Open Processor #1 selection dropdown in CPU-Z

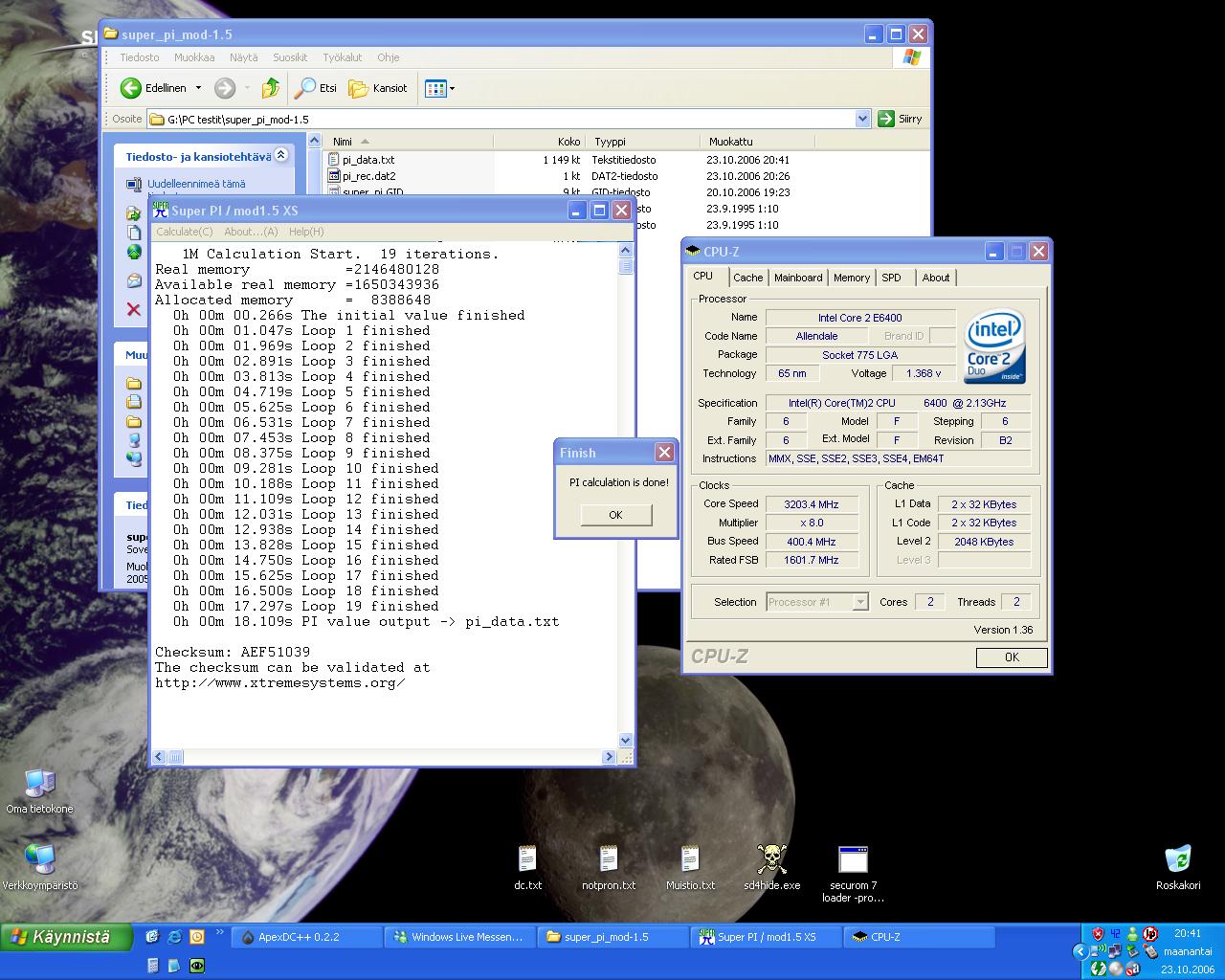point(860,602)
